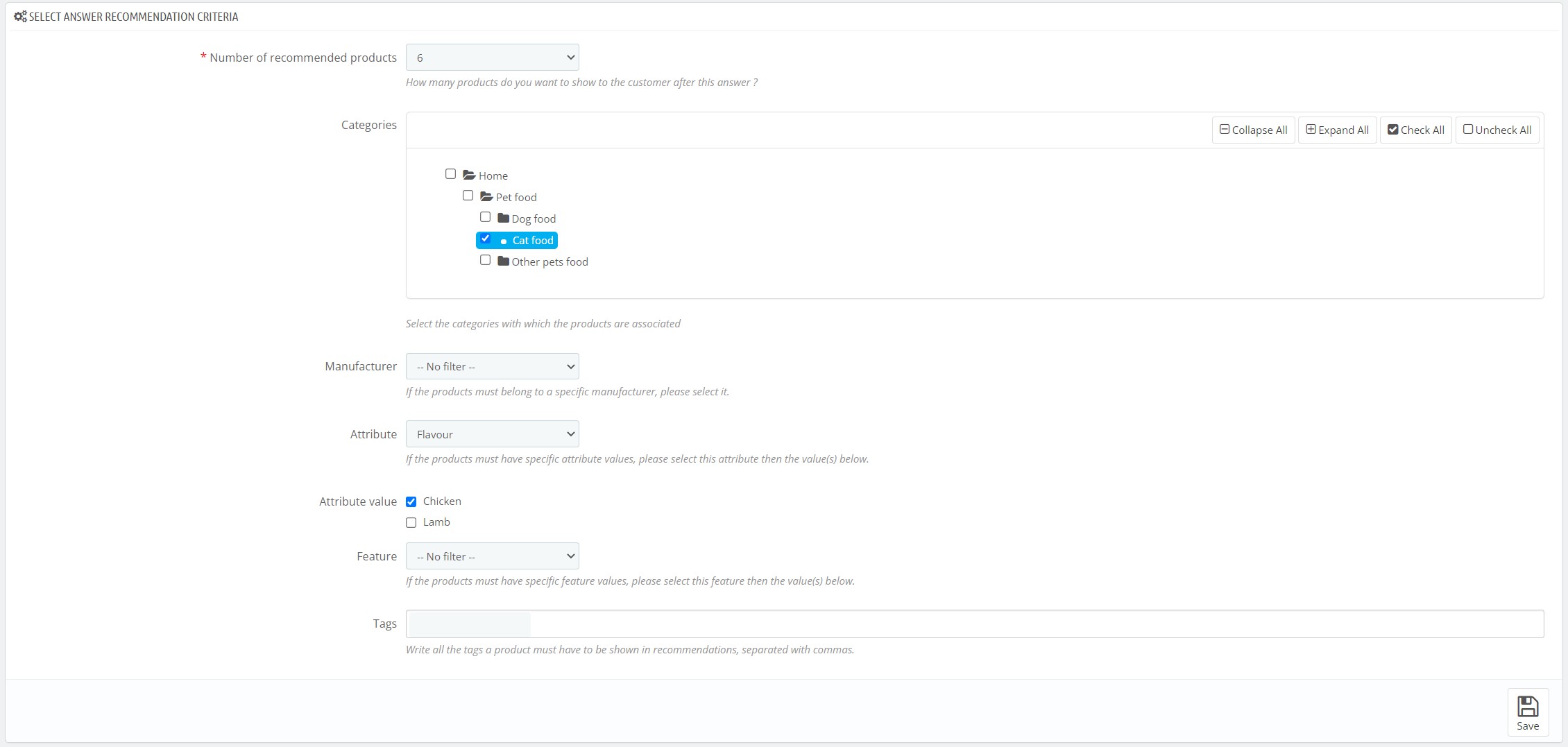
Task: Expand all categories in the tree
Action: (x=1337, y=130)
